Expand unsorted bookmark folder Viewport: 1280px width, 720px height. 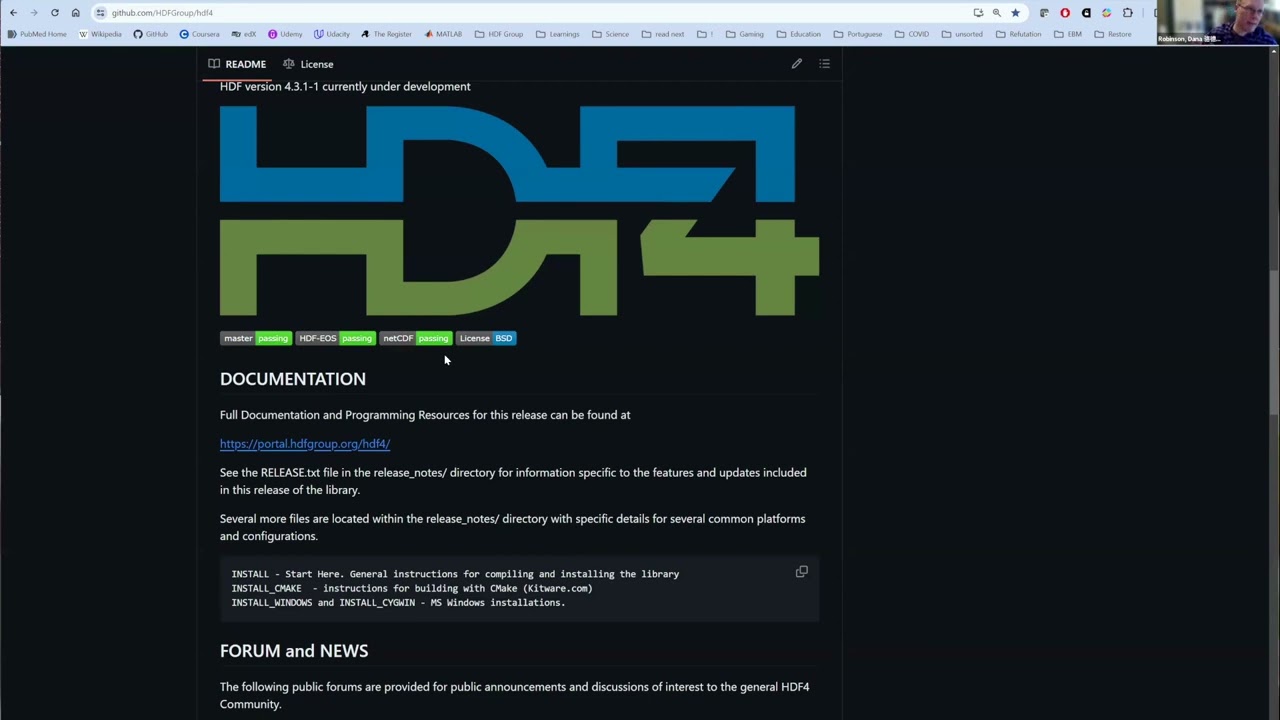pos(962,34)
